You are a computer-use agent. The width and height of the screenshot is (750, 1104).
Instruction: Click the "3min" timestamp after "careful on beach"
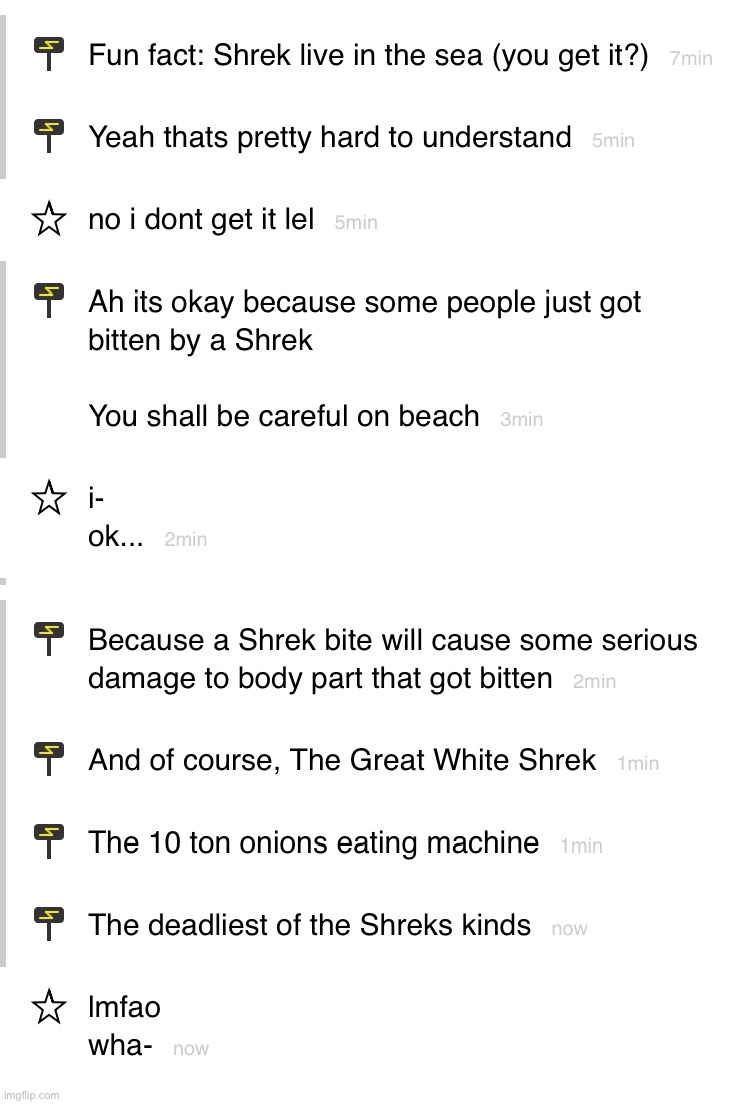point(521,420)
